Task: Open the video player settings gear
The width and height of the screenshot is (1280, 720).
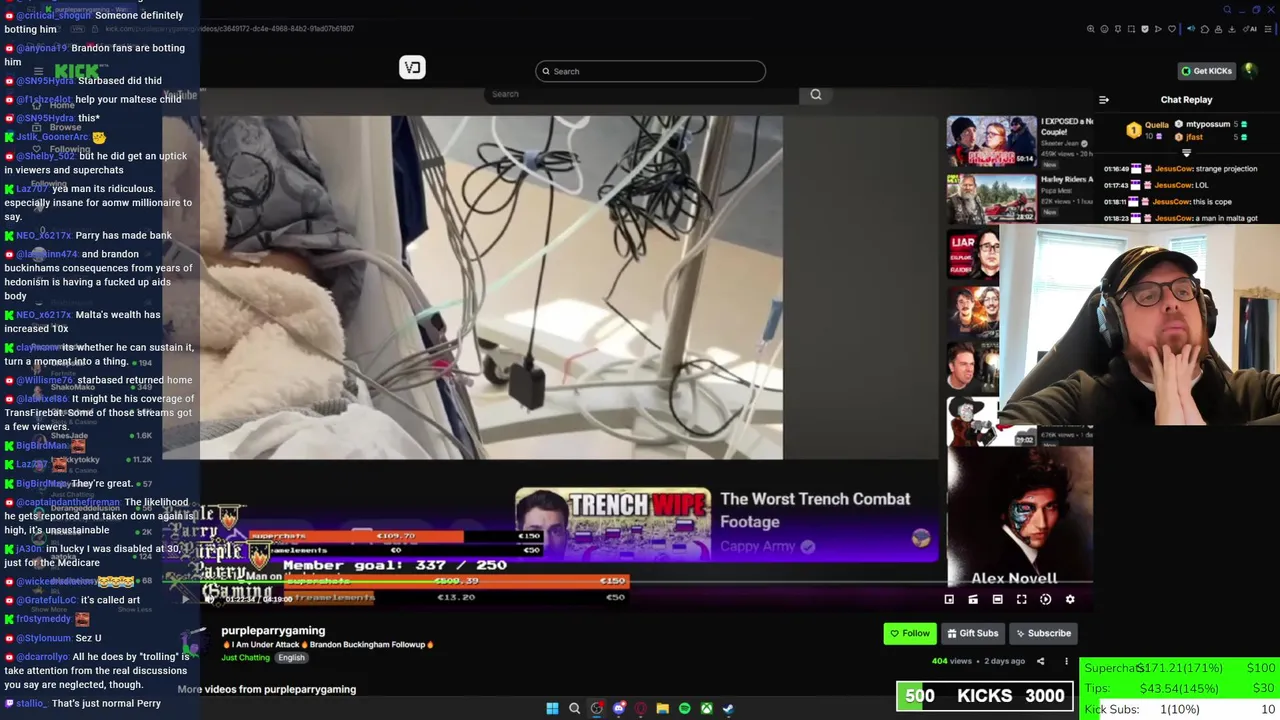Action: point(1070,599)
